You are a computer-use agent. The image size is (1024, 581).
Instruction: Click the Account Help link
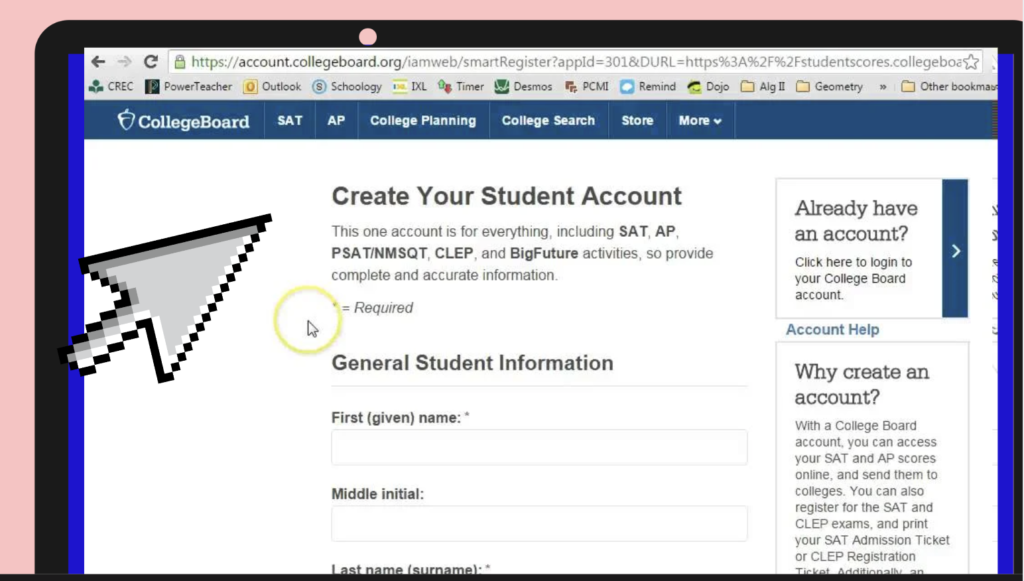(833, 330)
